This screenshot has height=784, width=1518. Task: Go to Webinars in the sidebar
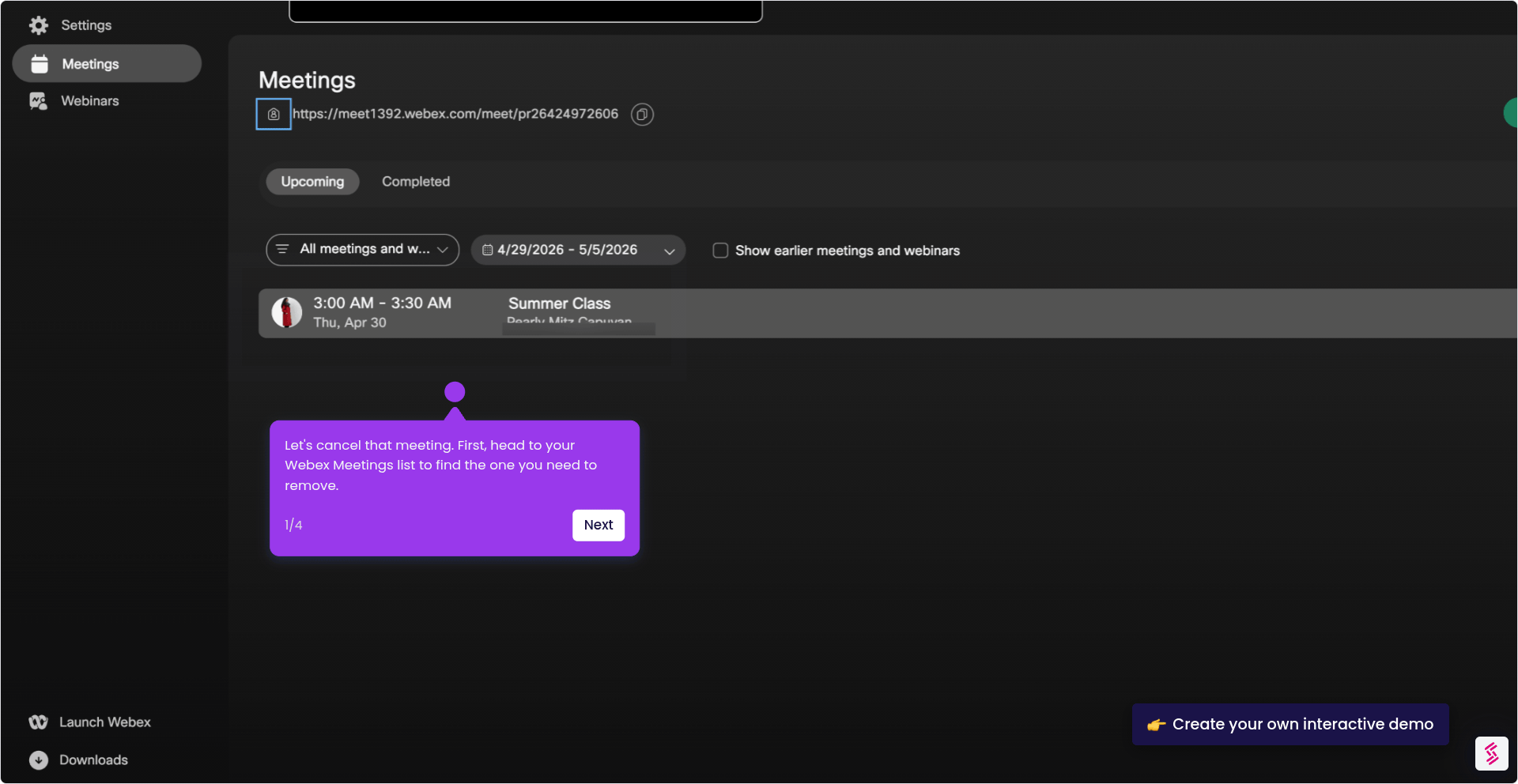[x=89, y=101]
